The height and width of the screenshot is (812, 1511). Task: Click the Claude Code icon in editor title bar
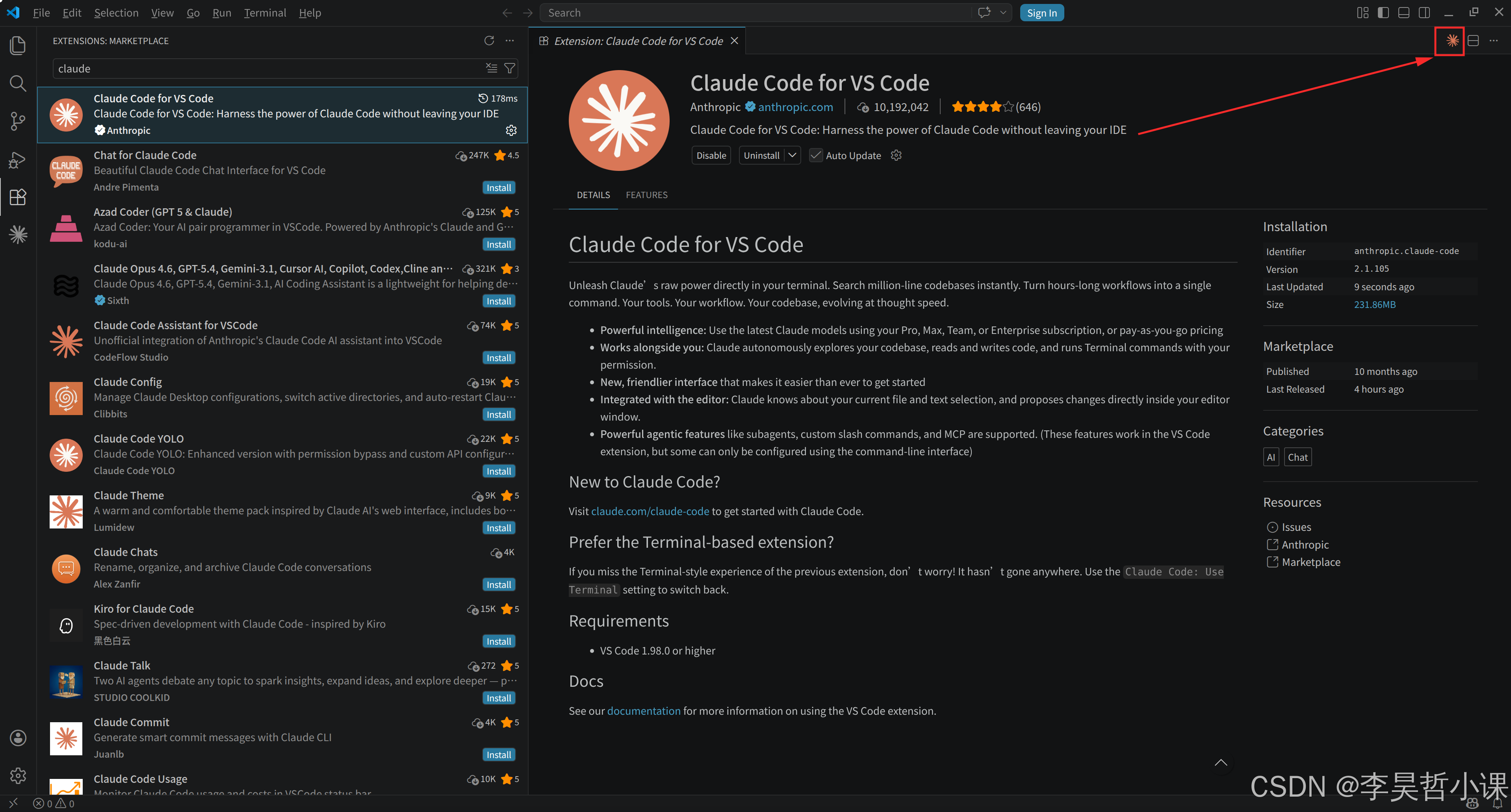pos(1452,41)
